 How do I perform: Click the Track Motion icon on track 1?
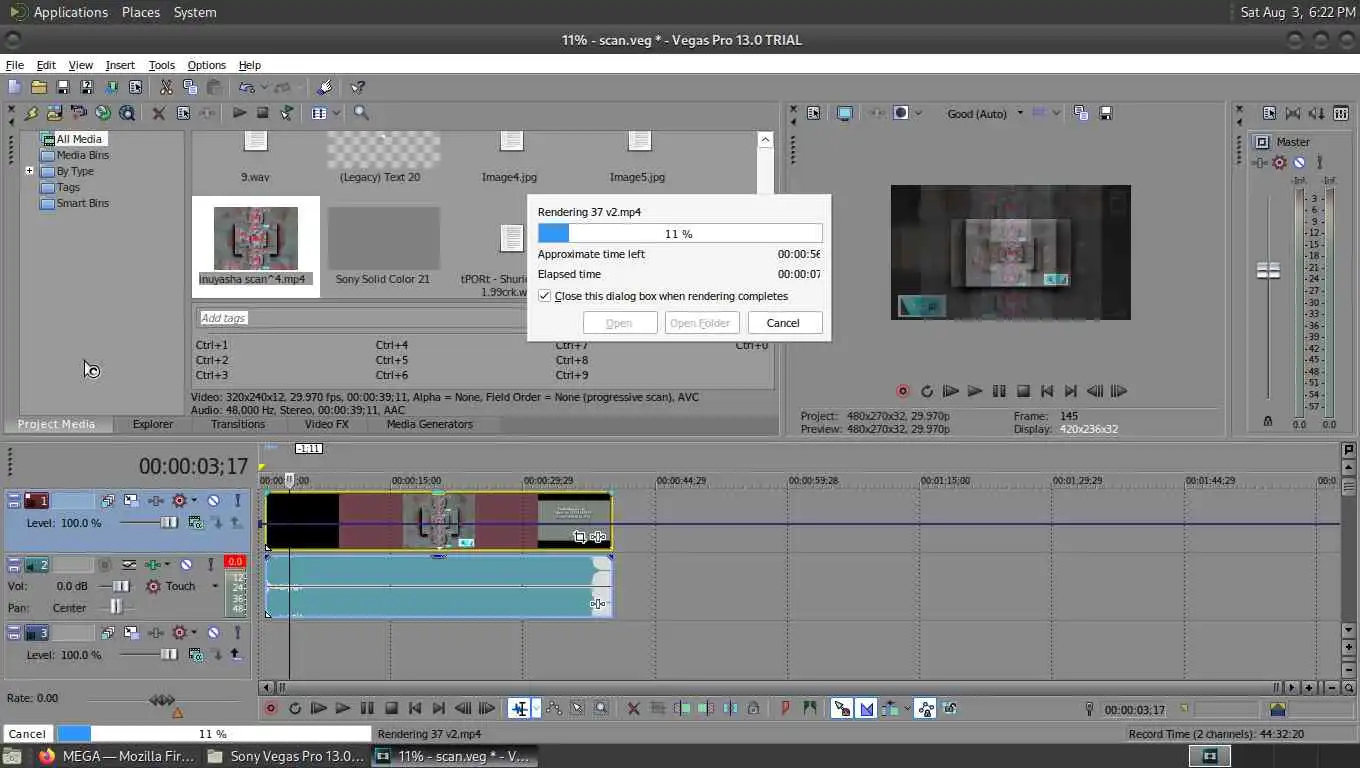[131, 500]
